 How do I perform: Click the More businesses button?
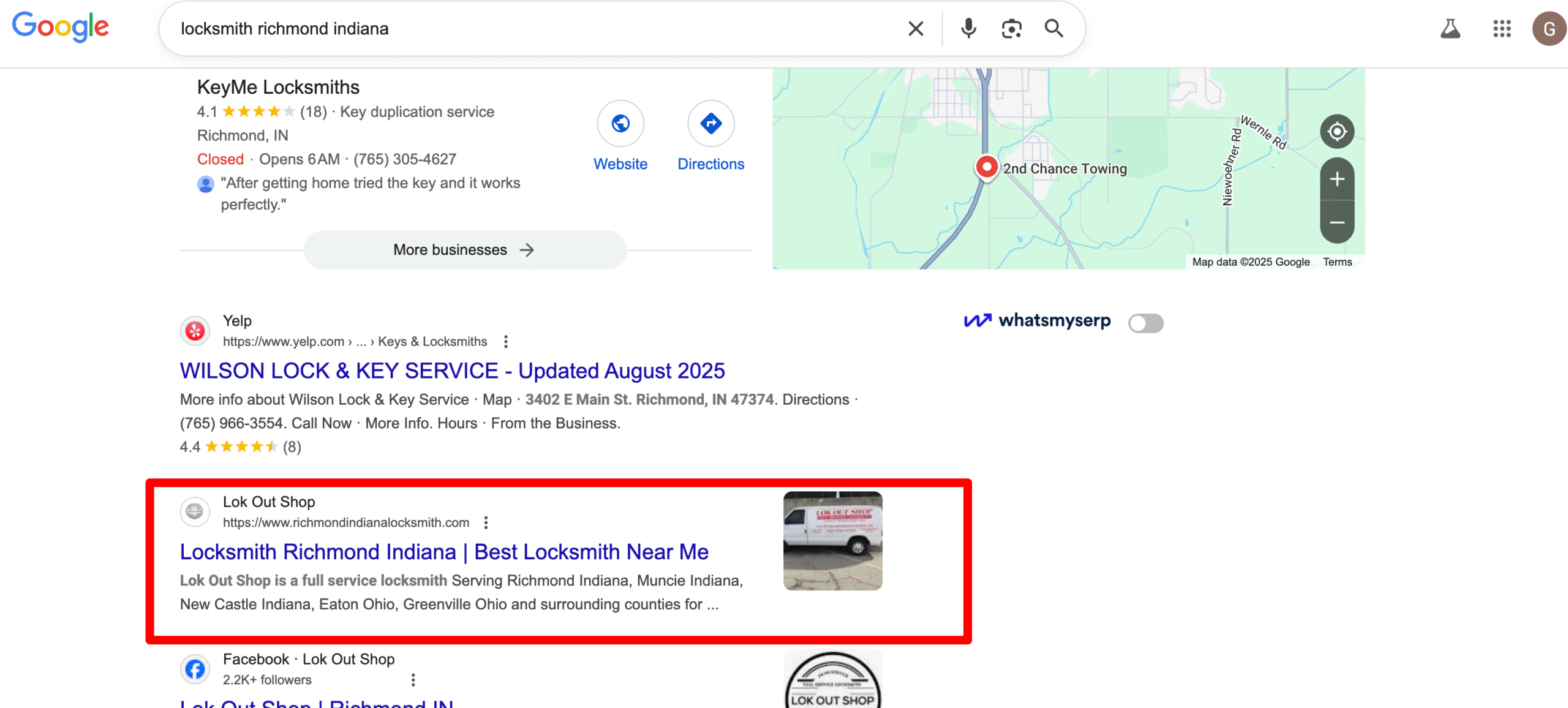465,250
